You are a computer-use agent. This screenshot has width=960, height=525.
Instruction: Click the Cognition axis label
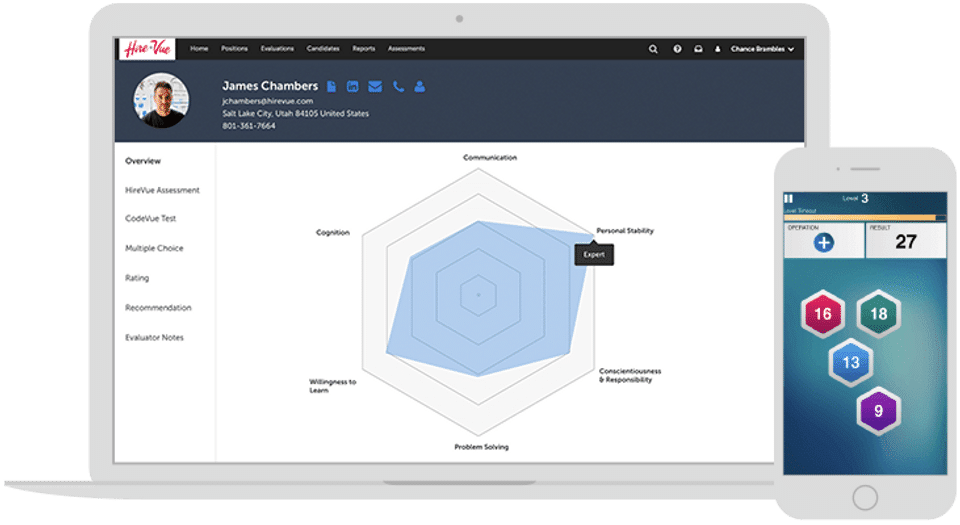[x=332, y=233]
